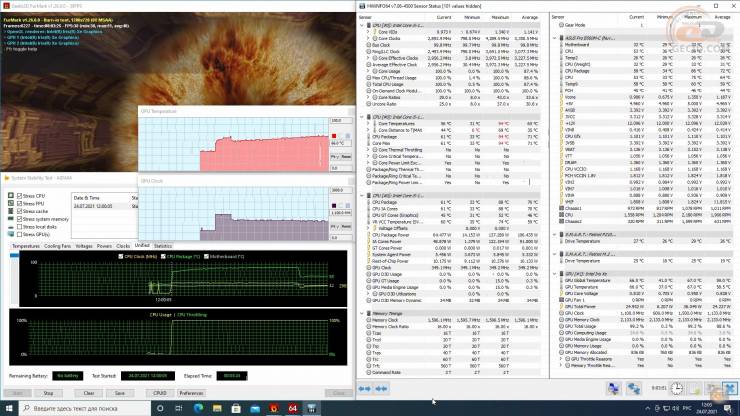Viewport: 740px width, 416px height.
Task: Click the HWiNFO network computers icon
Action: tap(613, 388)
